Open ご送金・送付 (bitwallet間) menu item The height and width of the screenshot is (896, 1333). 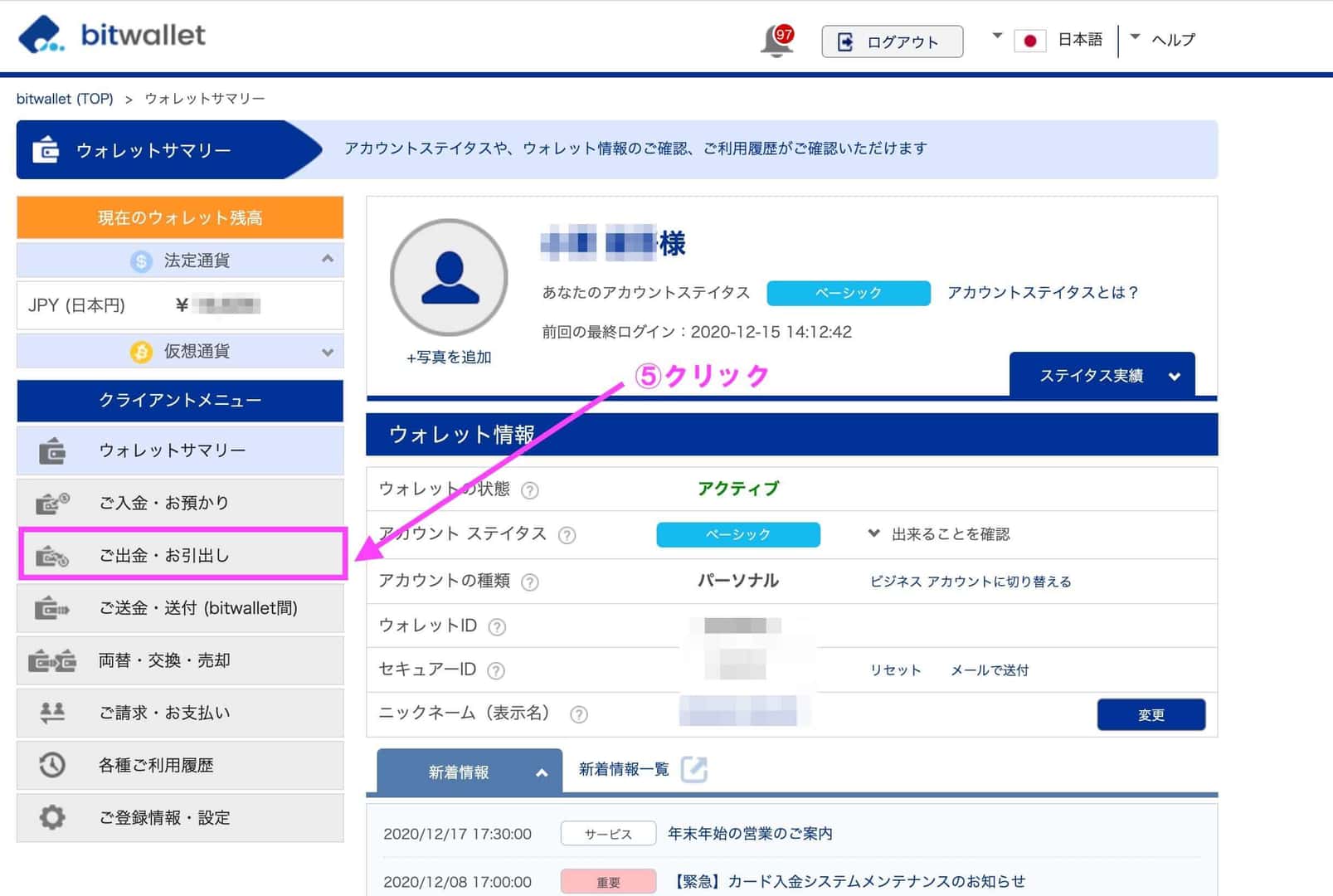180,608
